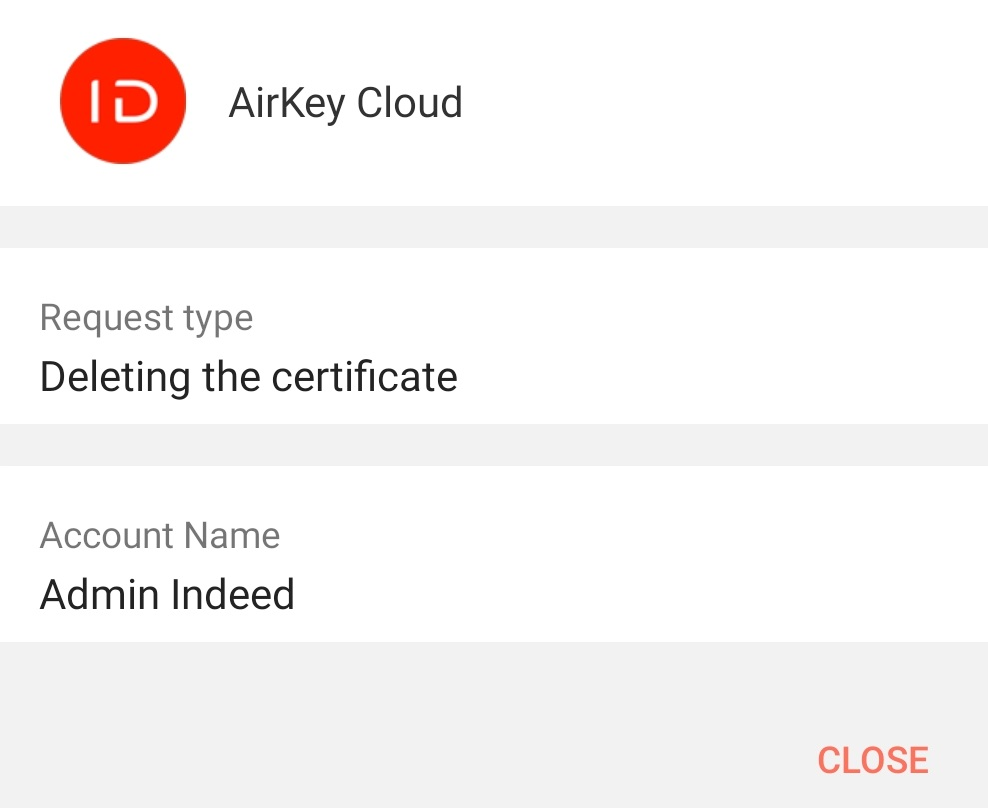Click the word Admin in account name
The image size is (988, 808).
(x=100, y=595)
